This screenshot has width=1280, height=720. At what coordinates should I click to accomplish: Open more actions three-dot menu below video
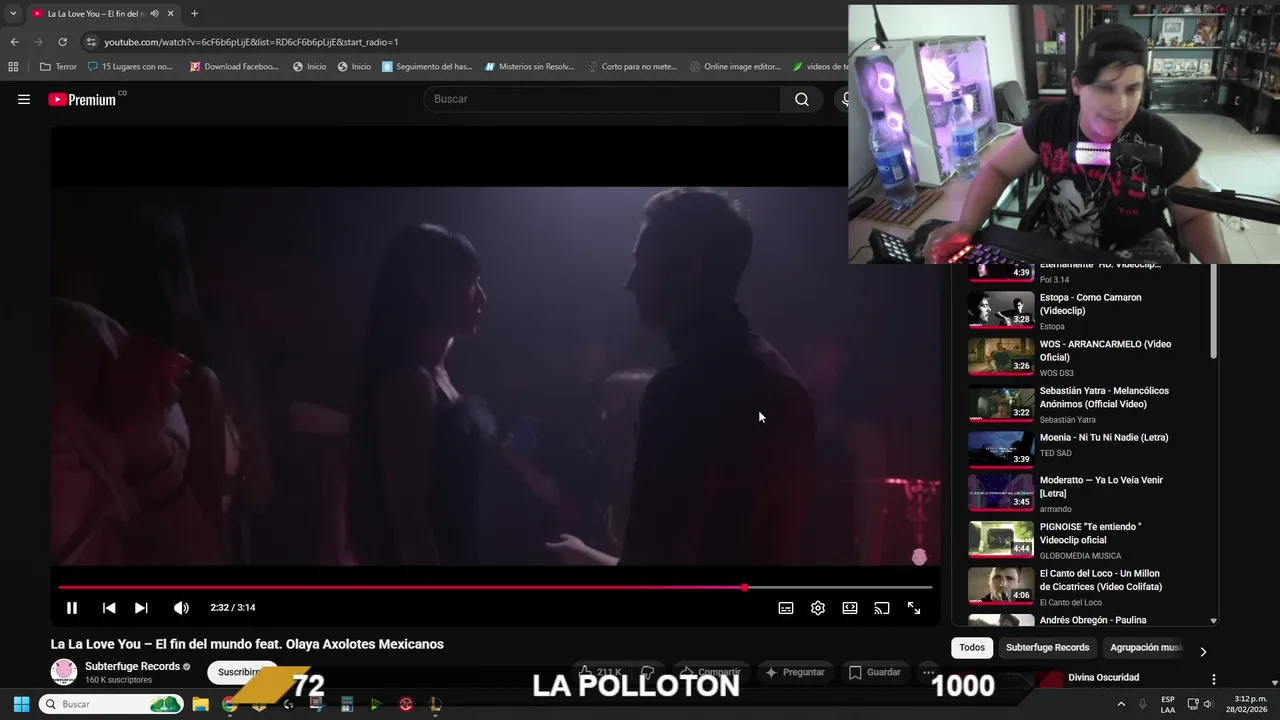click(x=929, y=672)
